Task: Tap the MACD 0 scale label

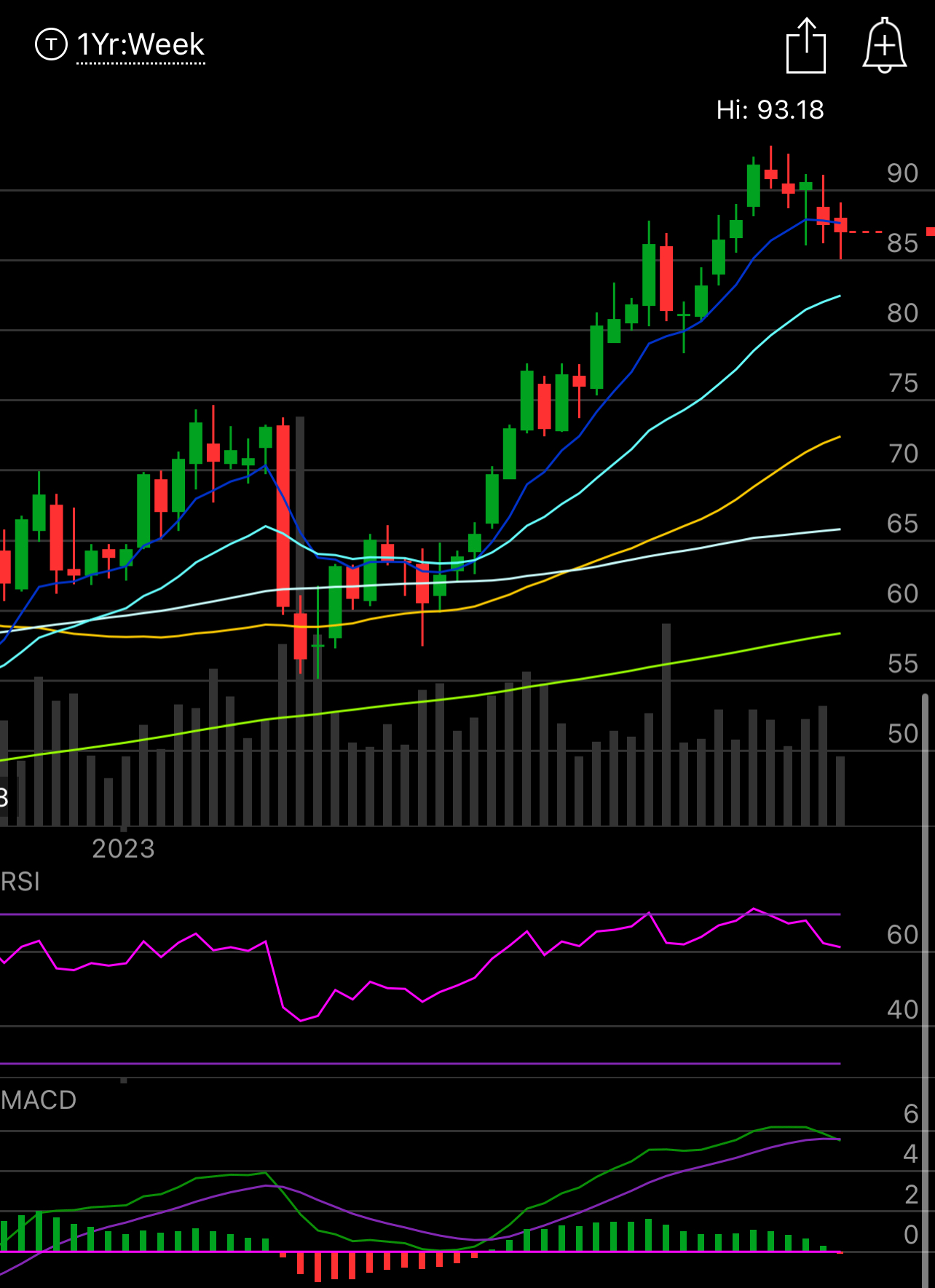Action: tap(911, 1235)
